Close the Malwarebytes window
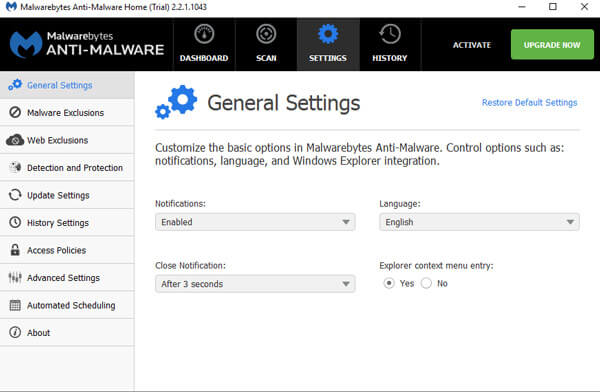Image resolution: width=600 pixels, height=392 pixels. click(x=584, y=7)
